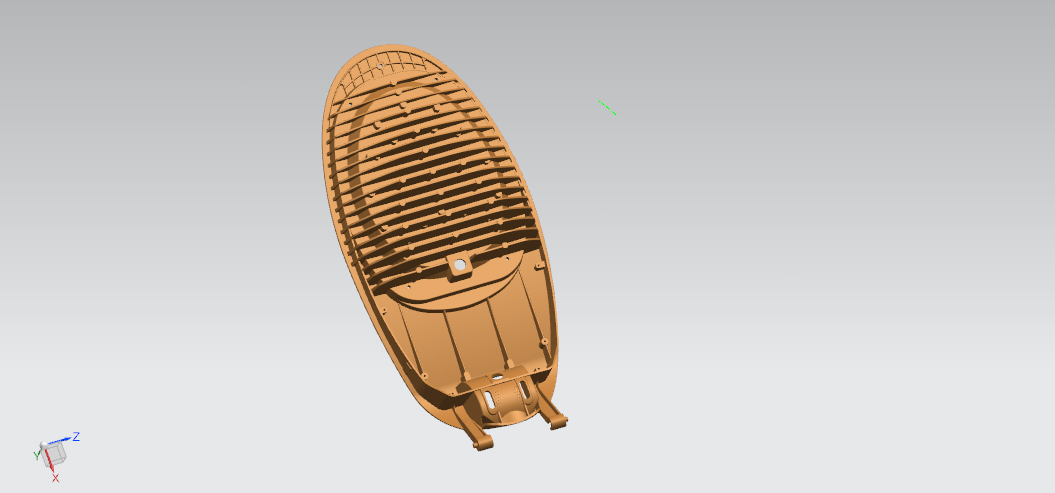Screen dimensions: 1055x493
Task: Click the red X letter below the triad
Action: pos(55,478)
